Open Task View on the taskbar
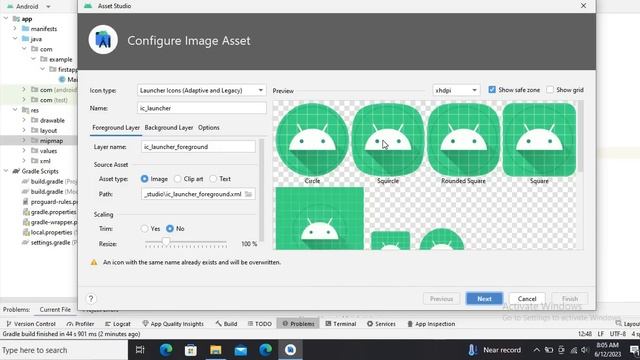This screenshot has width=640, height=360. pos(140,350)
